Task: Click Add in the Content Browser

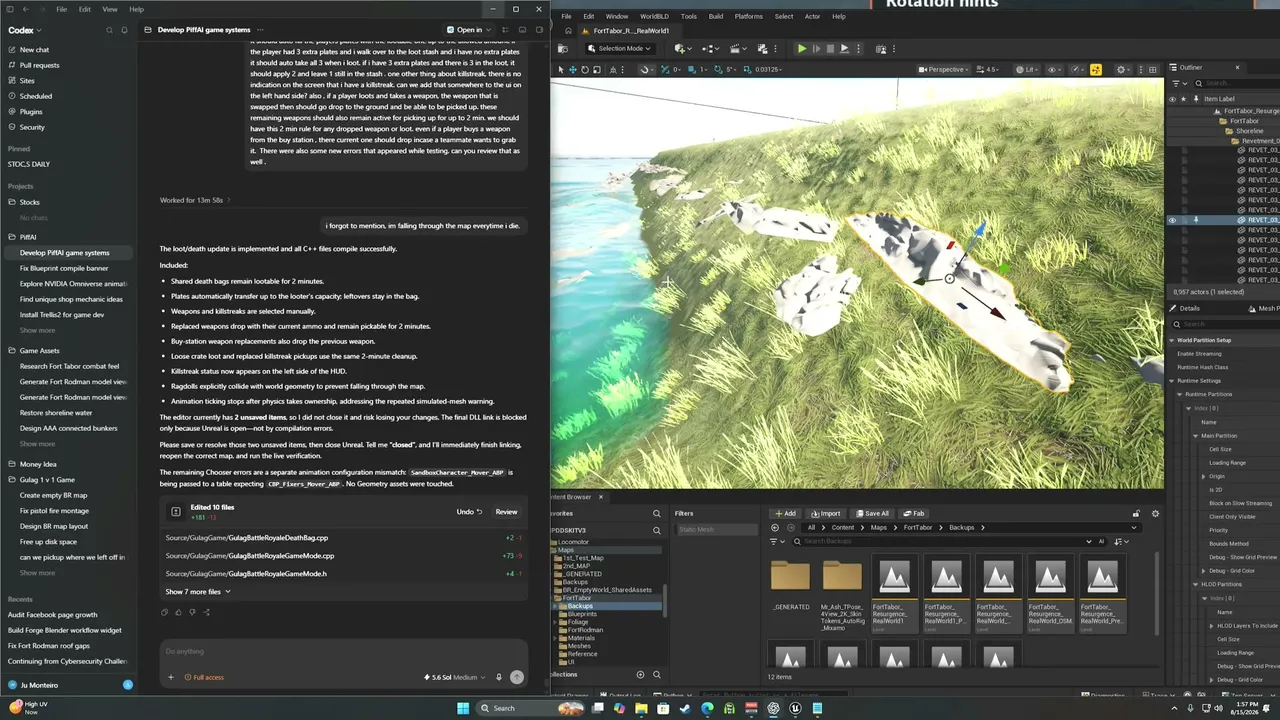Action: [x=784, y=513]
